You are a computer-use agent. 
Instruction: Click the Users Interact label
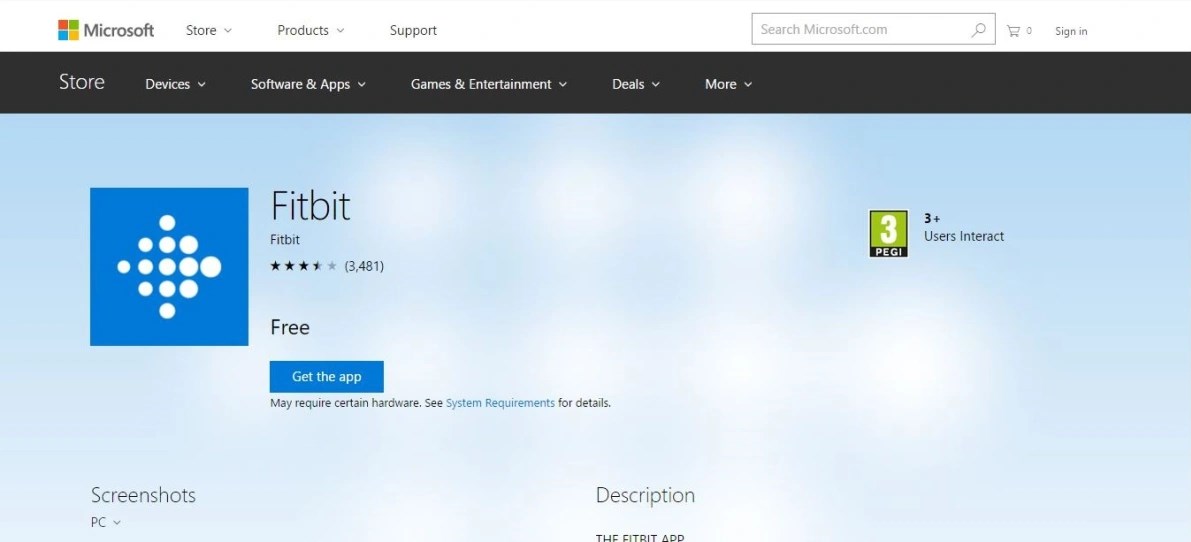pos(964,236)
